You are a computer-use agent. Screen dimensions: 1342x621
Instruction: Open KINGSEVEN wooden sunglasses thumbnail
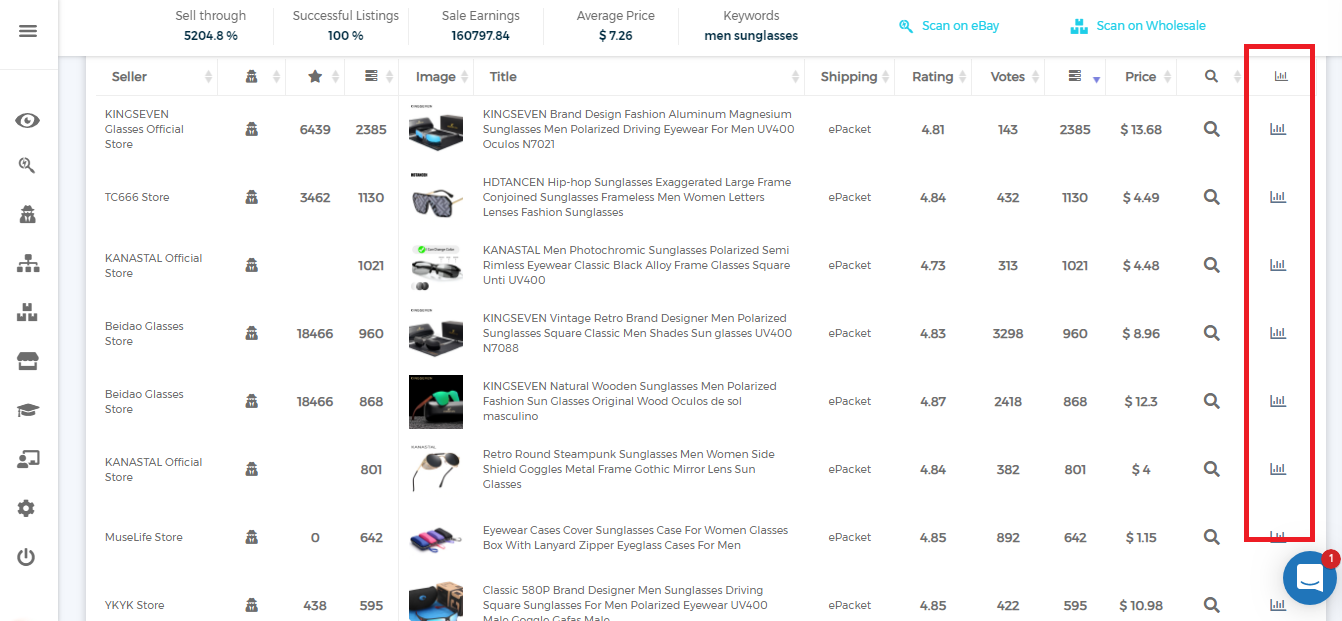pos(436,402)
